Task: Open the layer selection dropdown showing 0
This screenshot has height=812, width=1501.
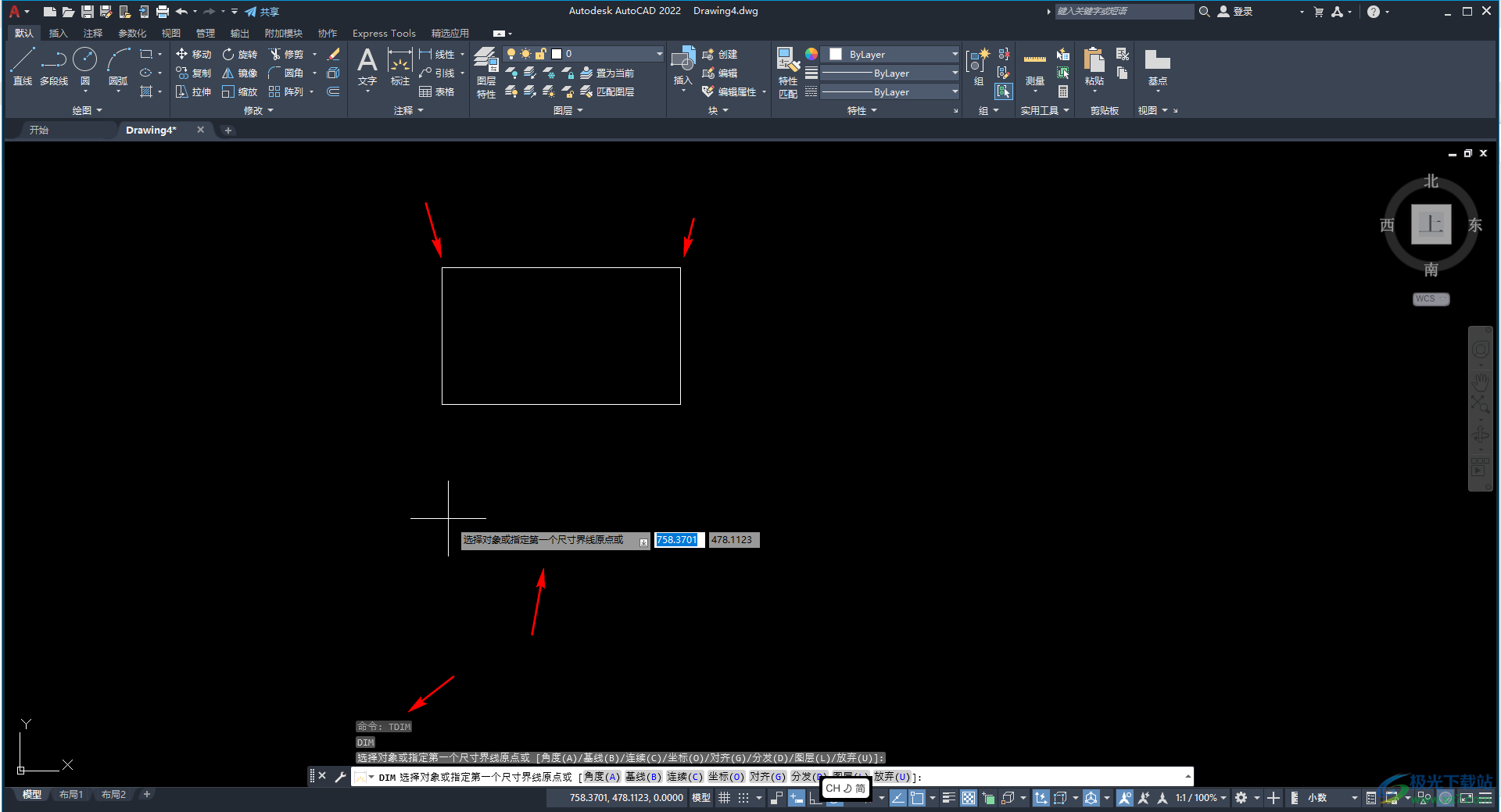Action: coord(583,54)
